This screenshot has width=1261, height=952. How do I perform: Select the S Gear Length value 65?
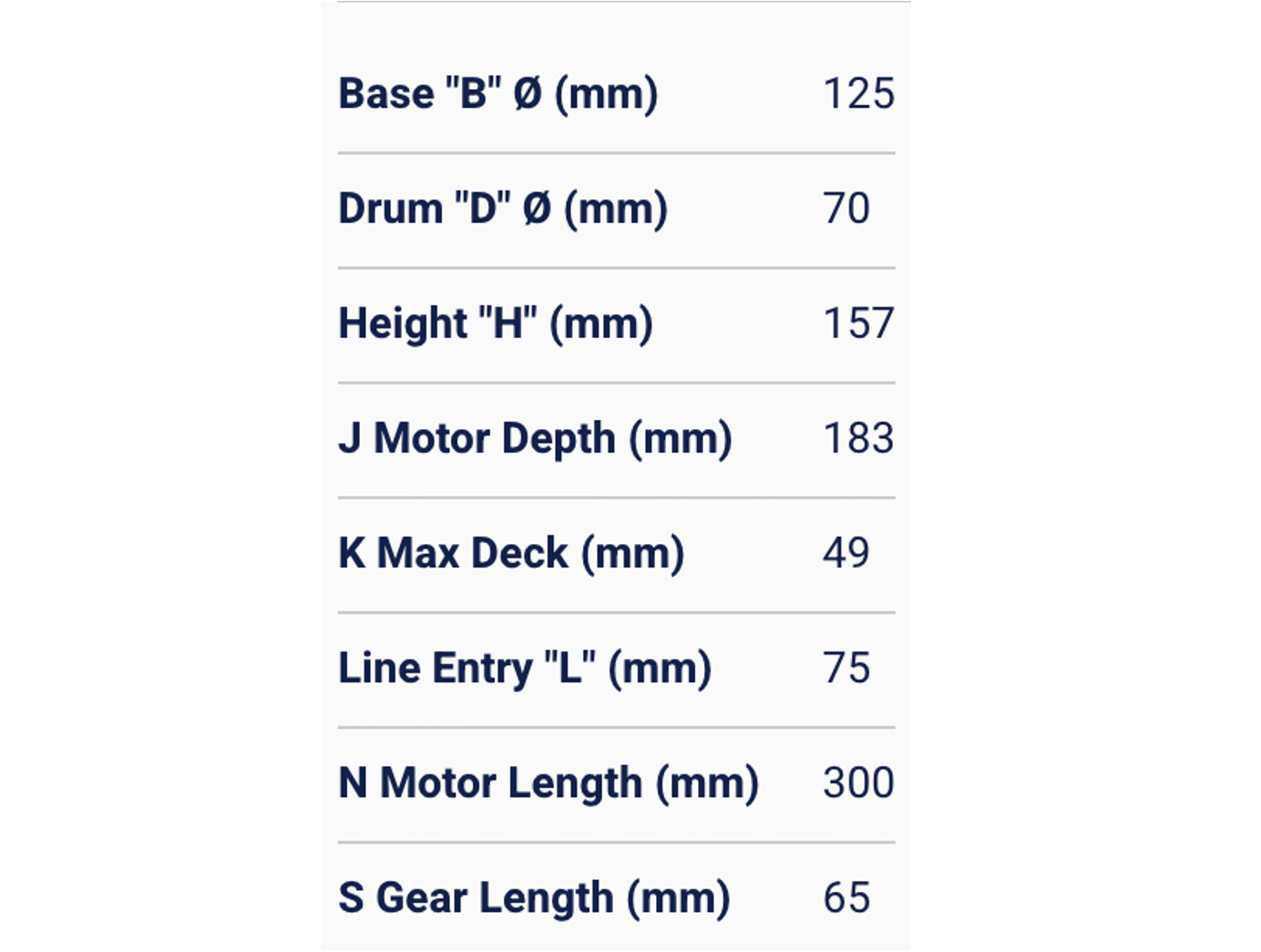846,897
